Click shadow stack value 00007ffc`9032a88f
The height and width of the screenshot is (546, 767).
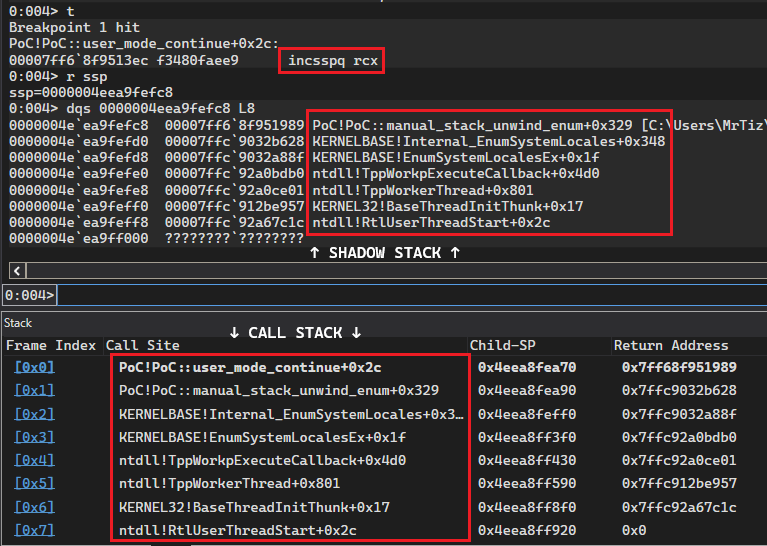click(234, 158)
